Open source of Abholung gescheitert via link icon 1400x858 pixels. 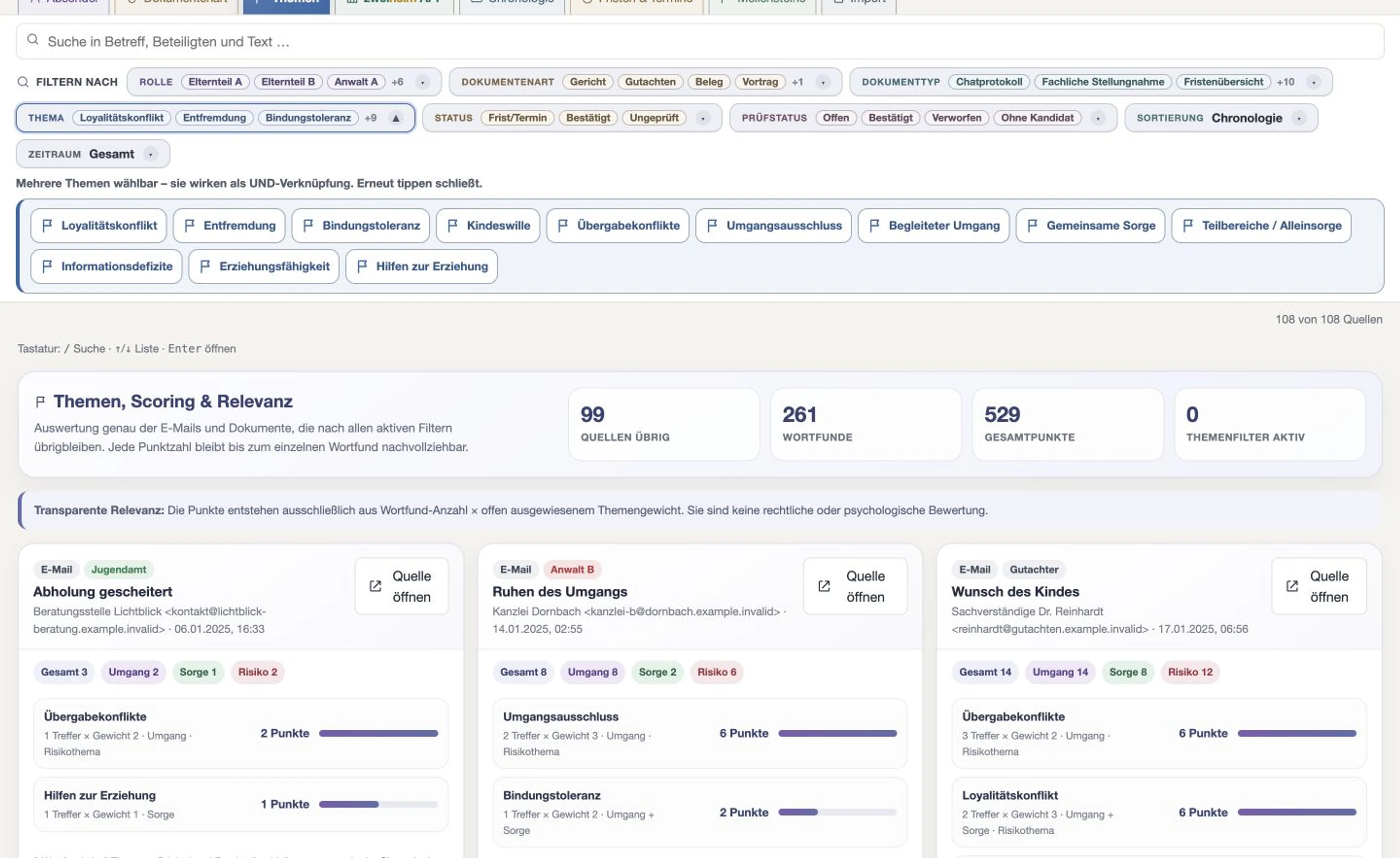coord(375,586)
